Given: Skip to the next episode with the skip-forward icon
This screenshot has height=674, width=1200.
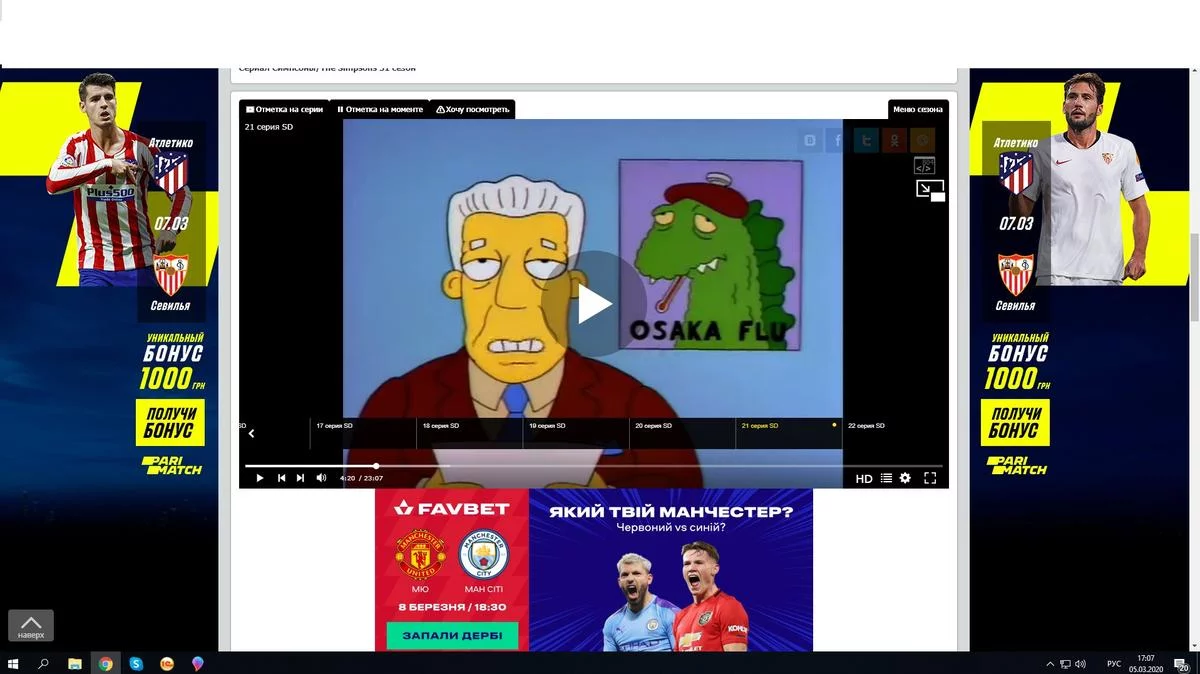Looking at the screenshot, I should (300, 478).
